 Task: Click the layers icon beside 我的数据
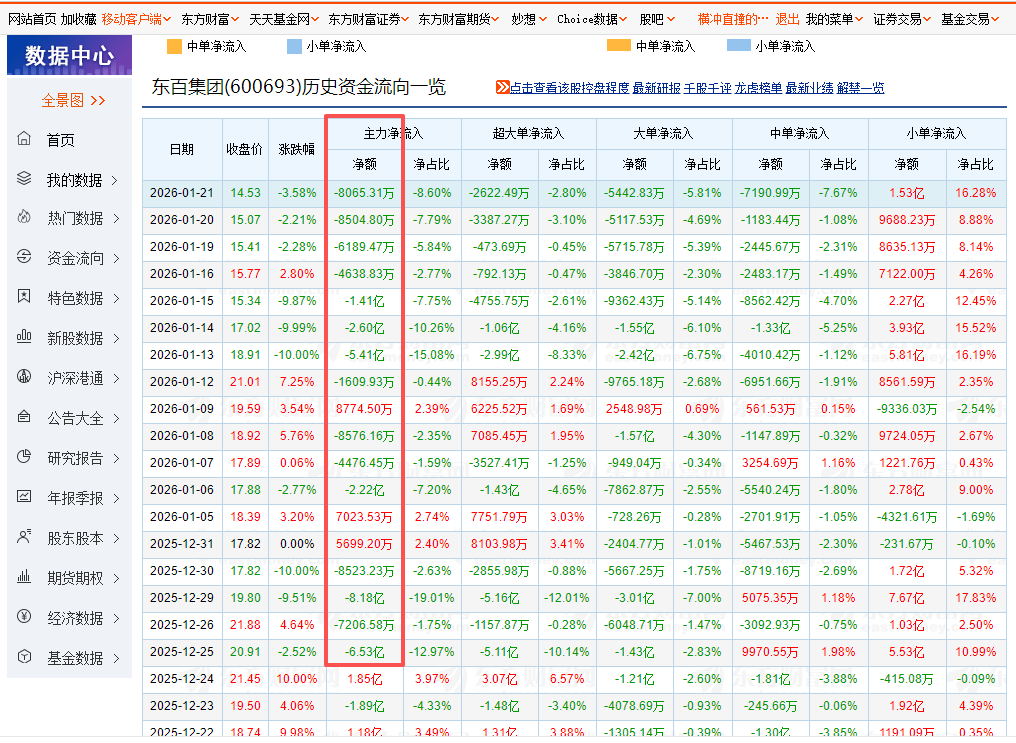click(x=24, y=178)
